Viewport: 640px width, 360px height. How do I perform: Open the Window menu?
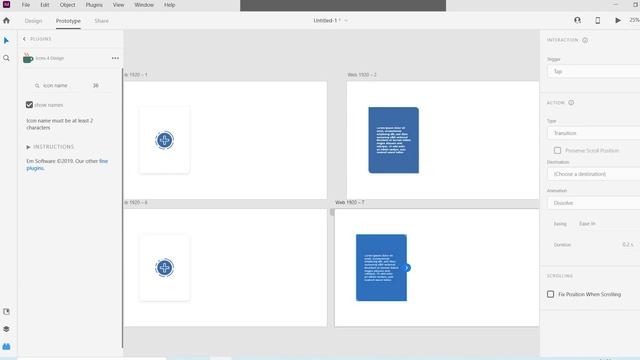click(x=144, y=5)
